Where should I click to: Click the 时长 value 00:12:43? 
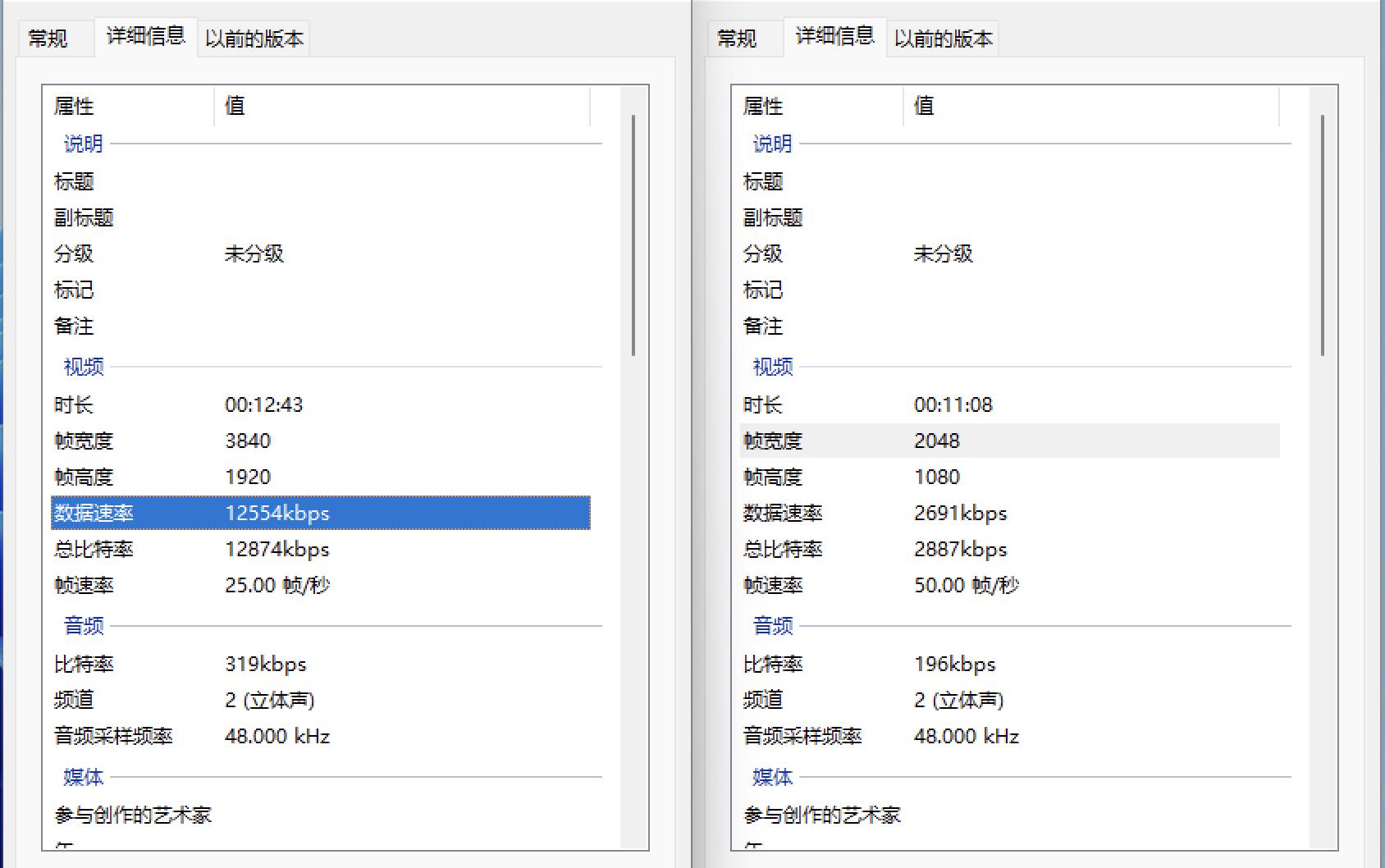(264, 404)
